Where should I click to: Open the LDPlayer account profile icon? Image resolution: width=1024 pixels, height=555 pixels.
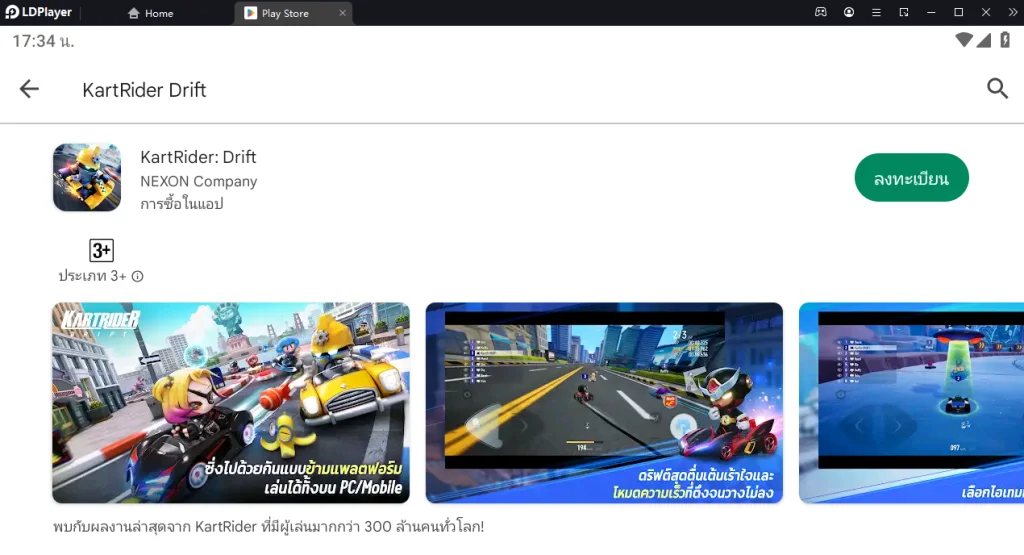pyautogui.click(x=849, y=12)
